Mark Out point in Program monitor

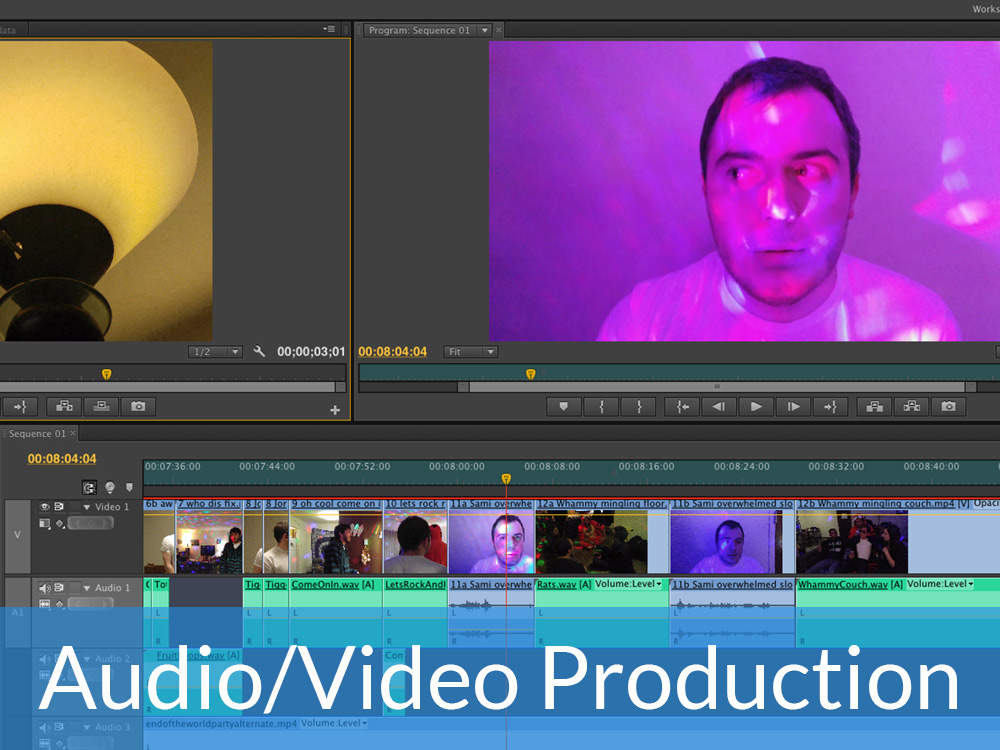[x=639, y=406]
